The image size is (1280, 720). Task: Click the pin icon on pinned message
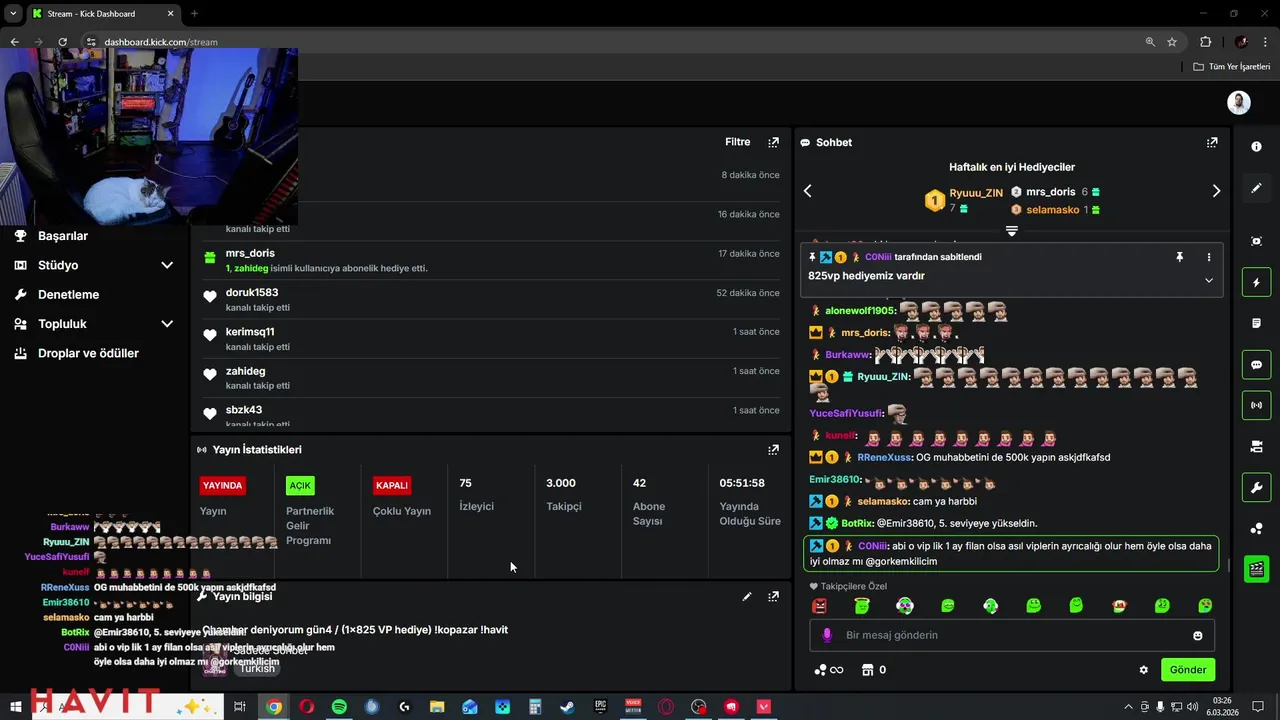pyautogui.click(x=1180, y=257)
